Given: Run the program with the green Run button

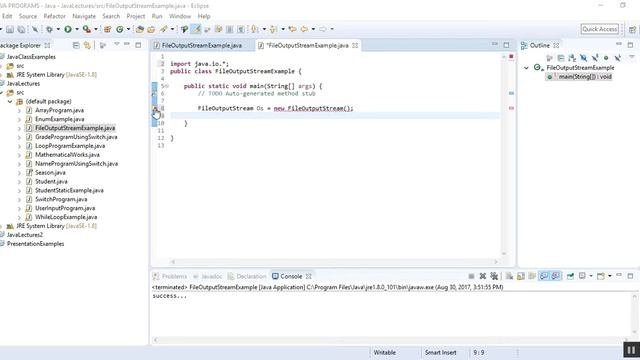Looking at the screenshot, I should (x=68, y=29).
